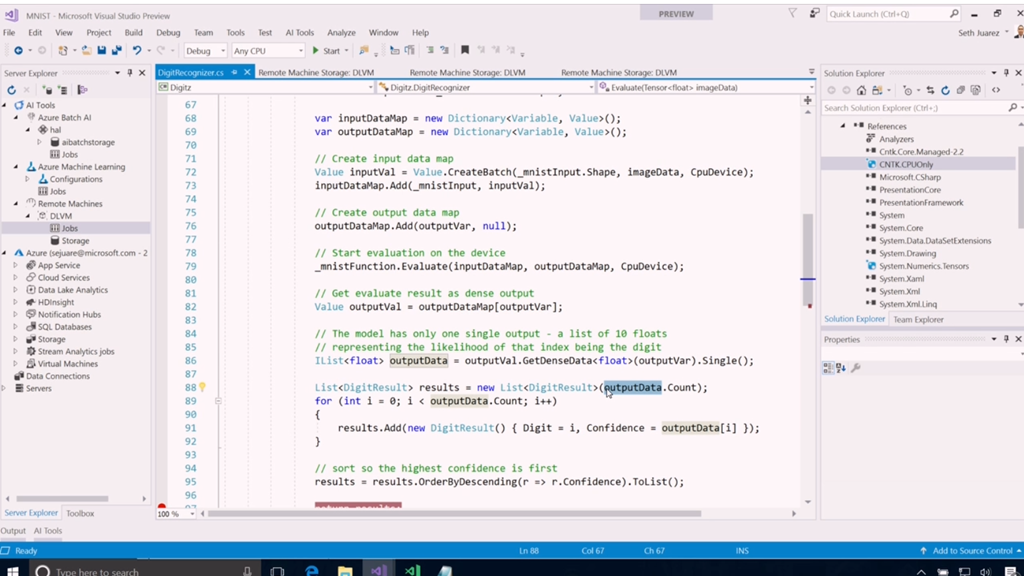Toggle auto-hide pin on Solution Explorer
The height and width of the screenshot is (576, 1024).
(1006, 73)
